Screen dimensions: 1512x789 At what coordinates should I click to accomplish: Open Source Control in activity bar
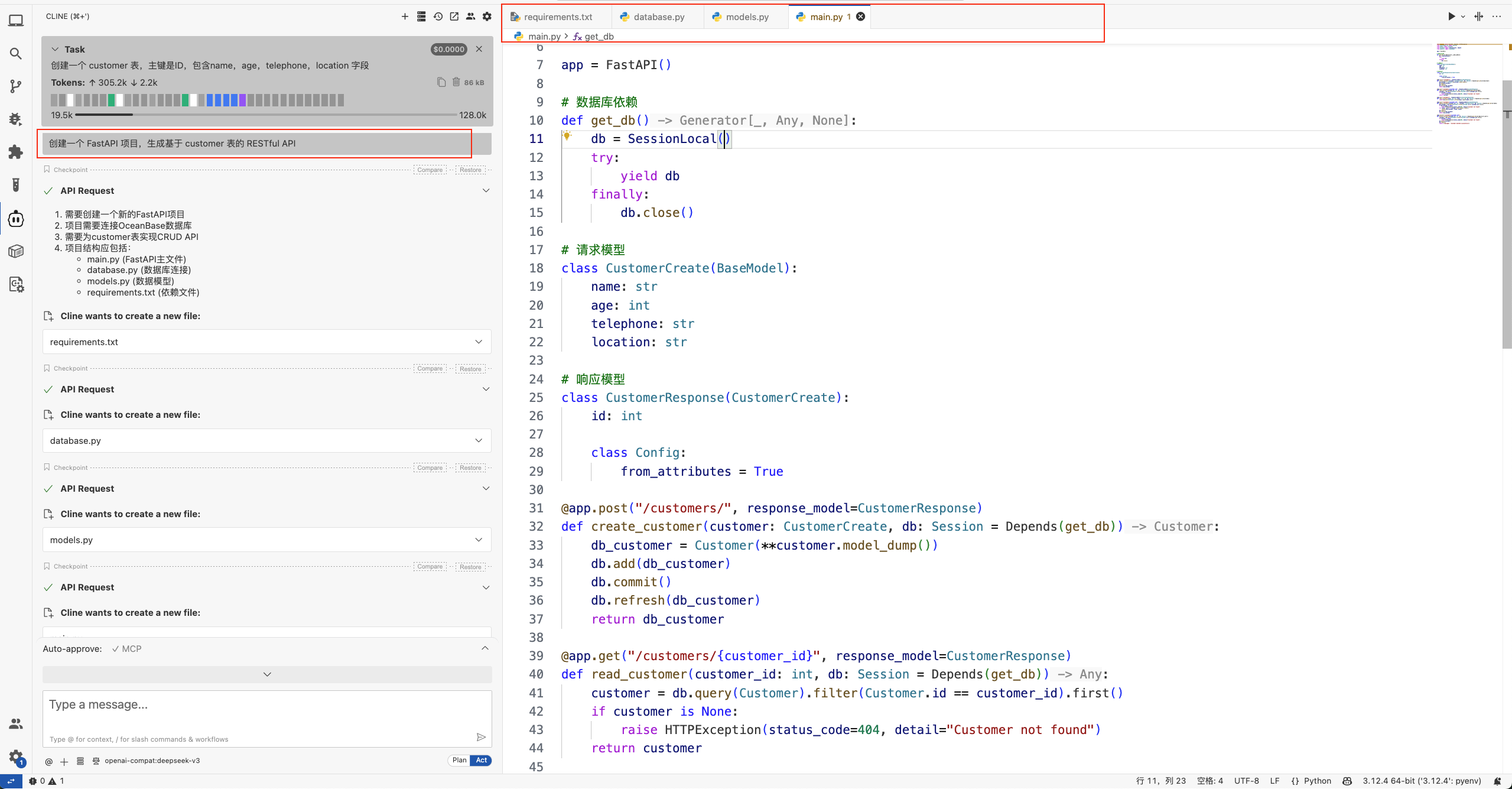(16, 86)
